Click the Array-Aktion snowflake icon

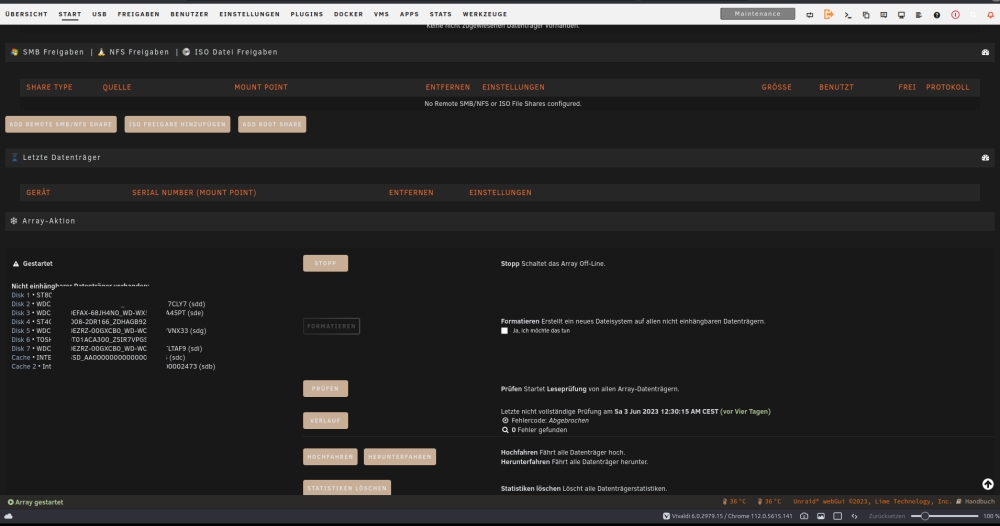(x=13, y=221)
